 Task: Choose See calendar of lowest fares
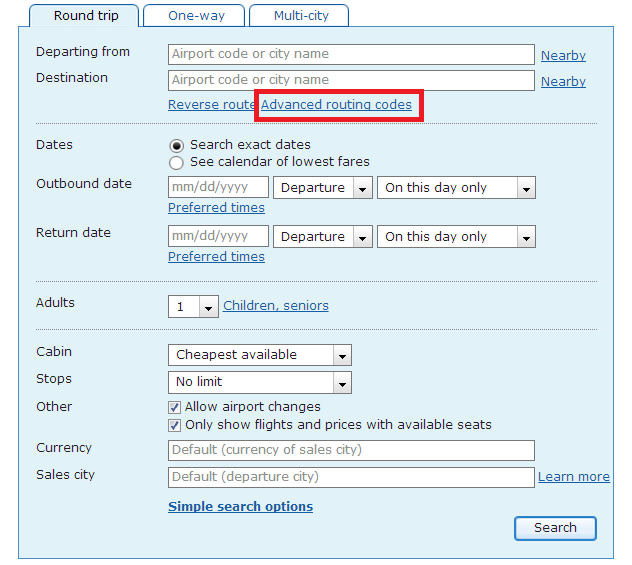pyautogui.click(x=177, y=162)
